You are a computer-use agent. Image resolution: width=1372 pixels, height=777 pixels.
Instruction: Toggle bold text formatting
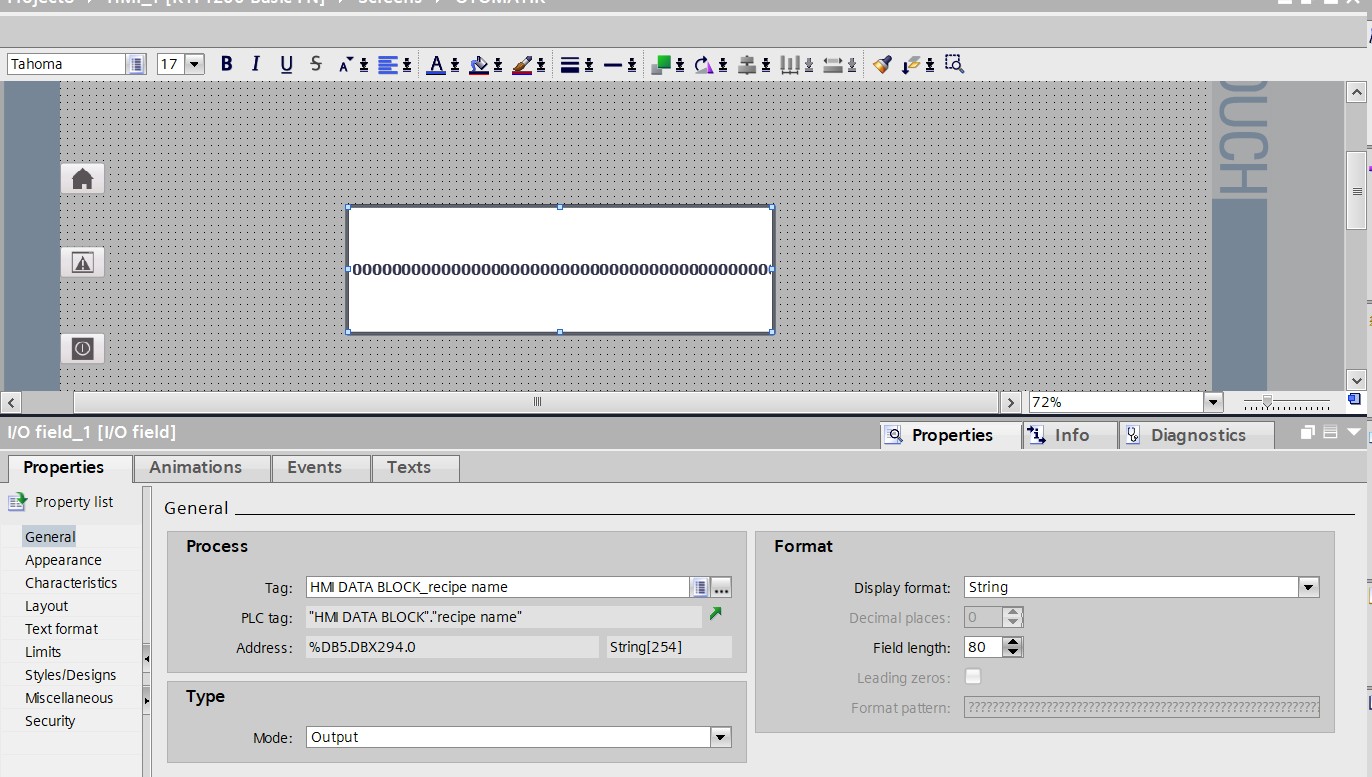(x=226, y=64)
